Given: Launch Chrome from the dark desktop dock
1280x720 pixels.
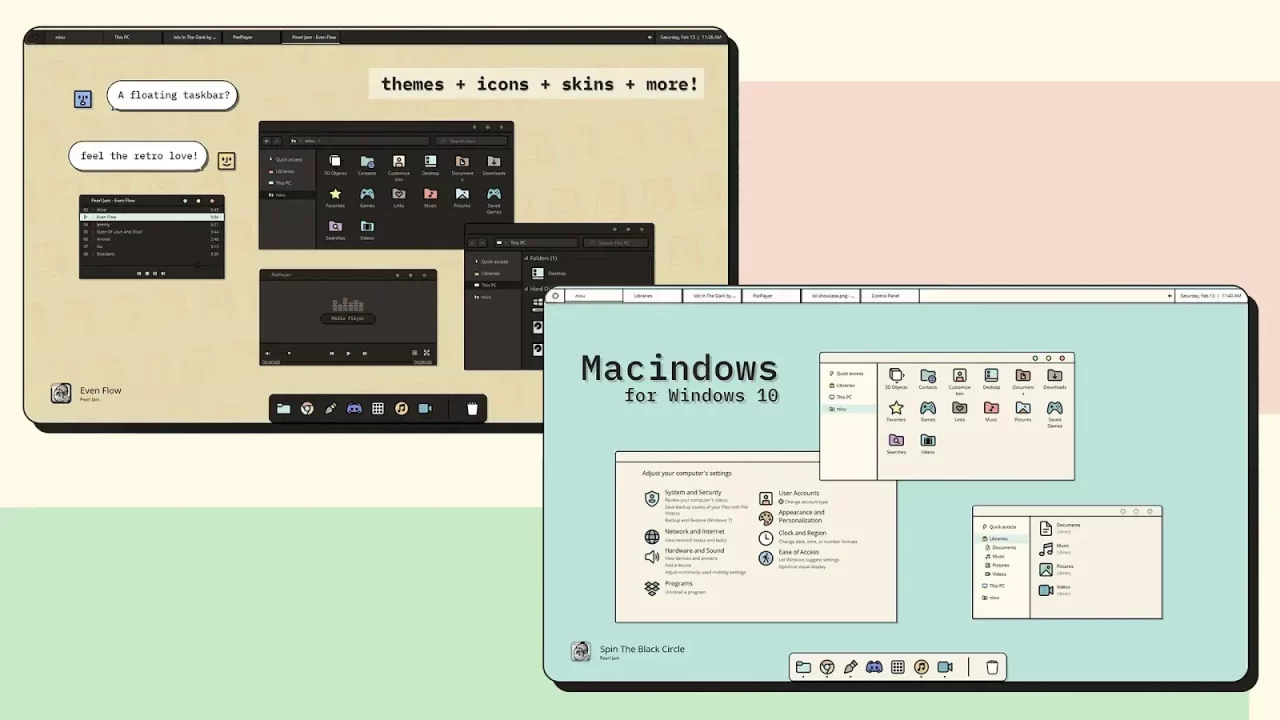Looking at the screenshot, I should pos(307,409).
